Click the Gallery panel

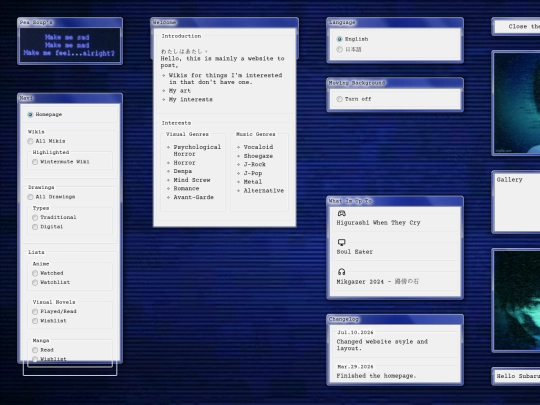pos(517,202)
